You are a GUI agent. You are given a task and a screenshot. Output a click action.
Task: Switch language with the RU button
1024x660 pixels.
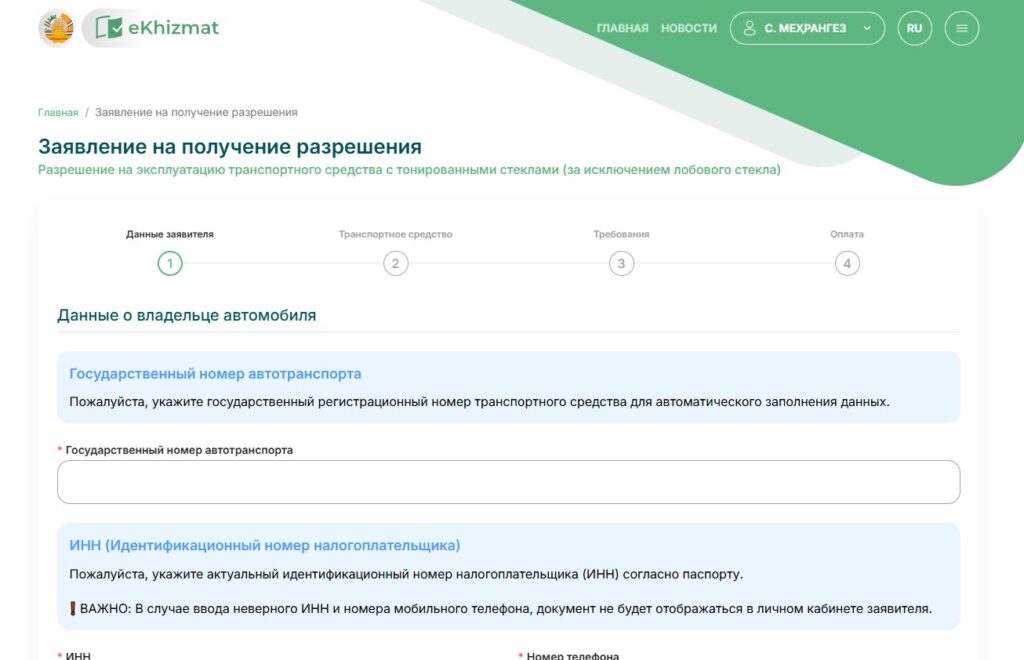click(x=914, y=28)
